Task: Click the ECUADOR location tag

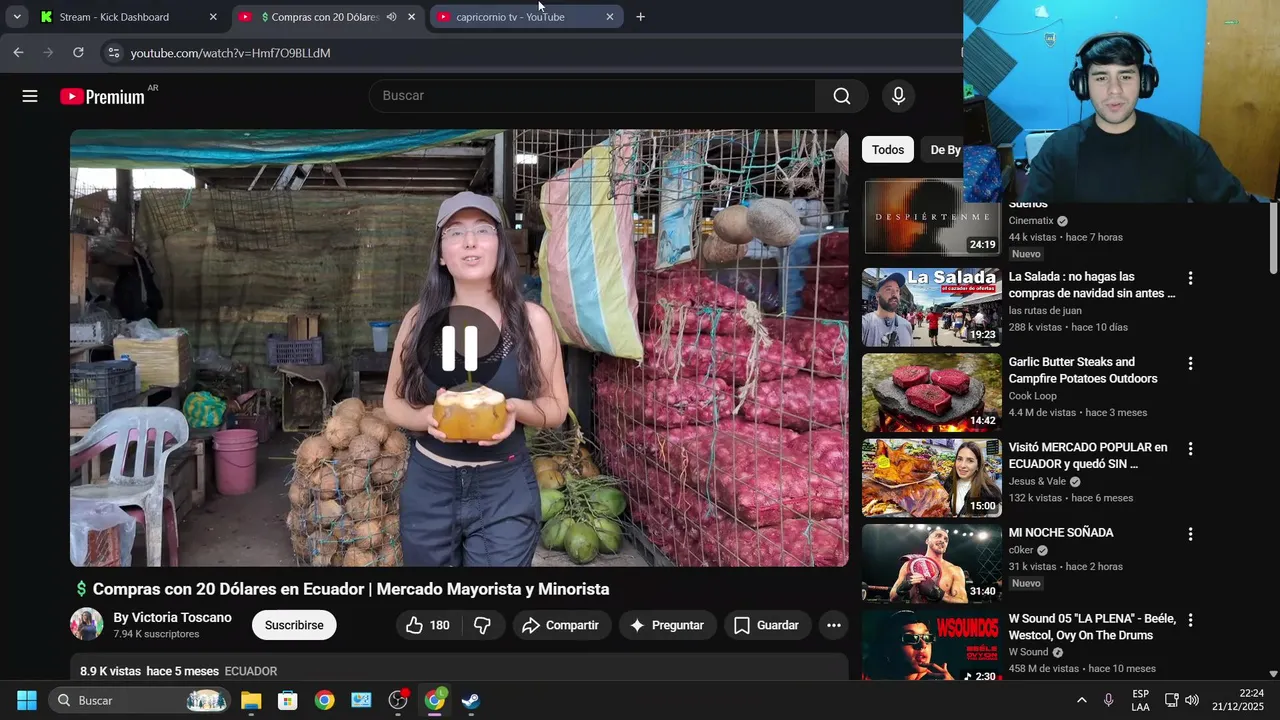Action: (x=251, y=671)
